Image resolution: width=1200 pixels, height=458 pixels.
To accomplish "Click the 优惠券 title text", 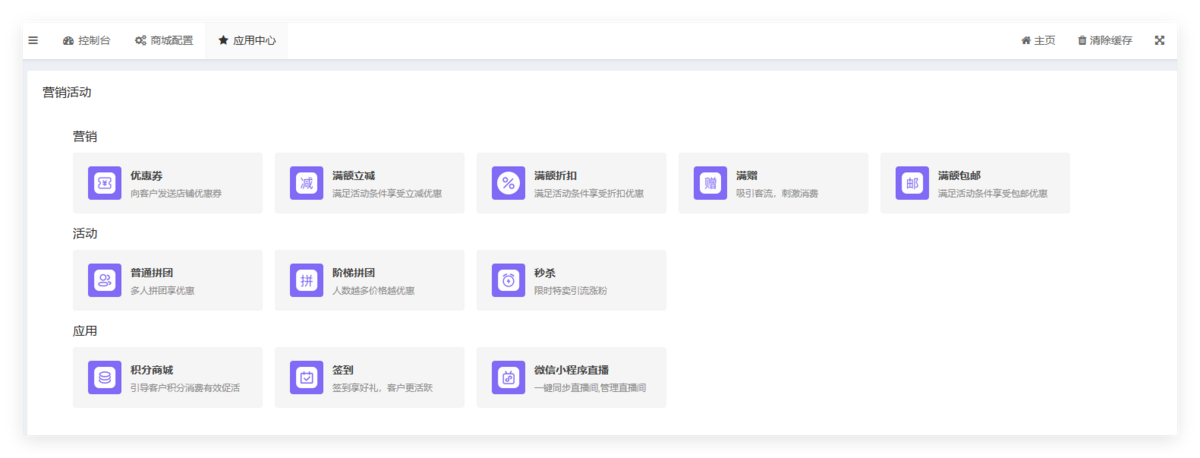I will 146,175.
